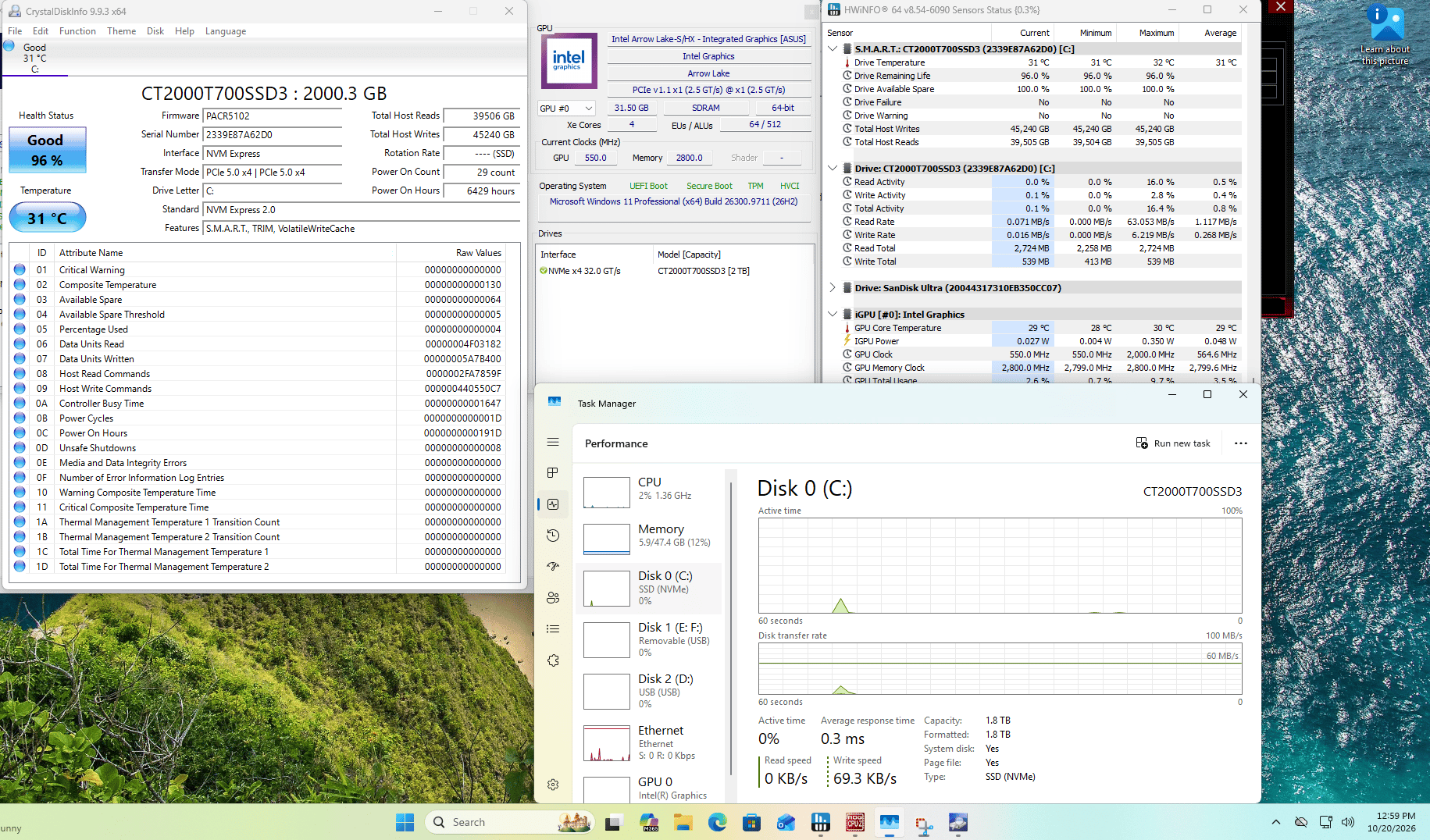This screenshot has height=840, width=1430.
Task: Open Microsoft Store from taskbar
Action: [x=751, y=822]
